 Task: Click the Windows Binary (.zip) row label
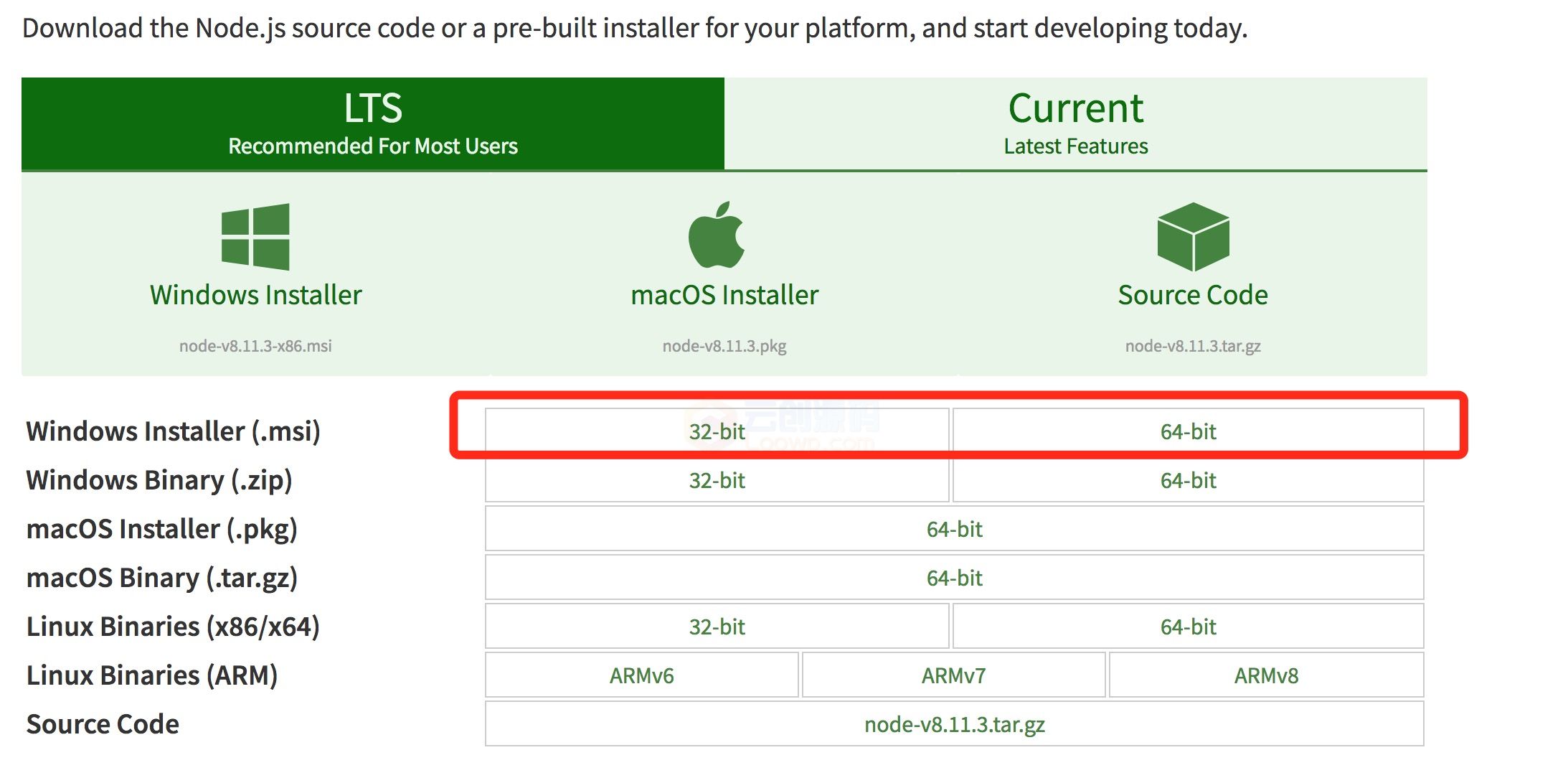(159, 480)
